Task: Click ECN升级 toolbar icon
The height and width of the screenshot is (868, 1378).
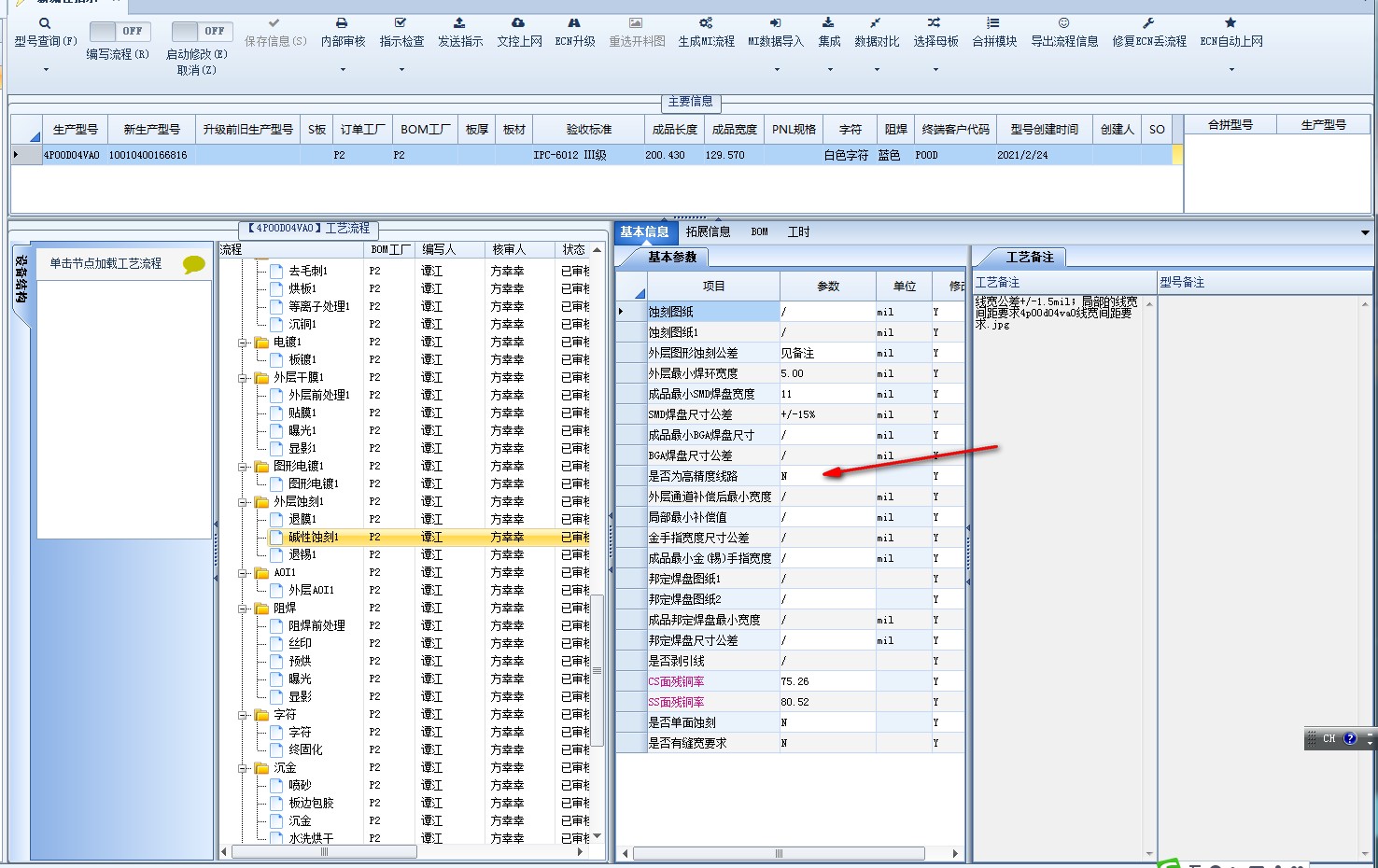Action: [574, 22]
